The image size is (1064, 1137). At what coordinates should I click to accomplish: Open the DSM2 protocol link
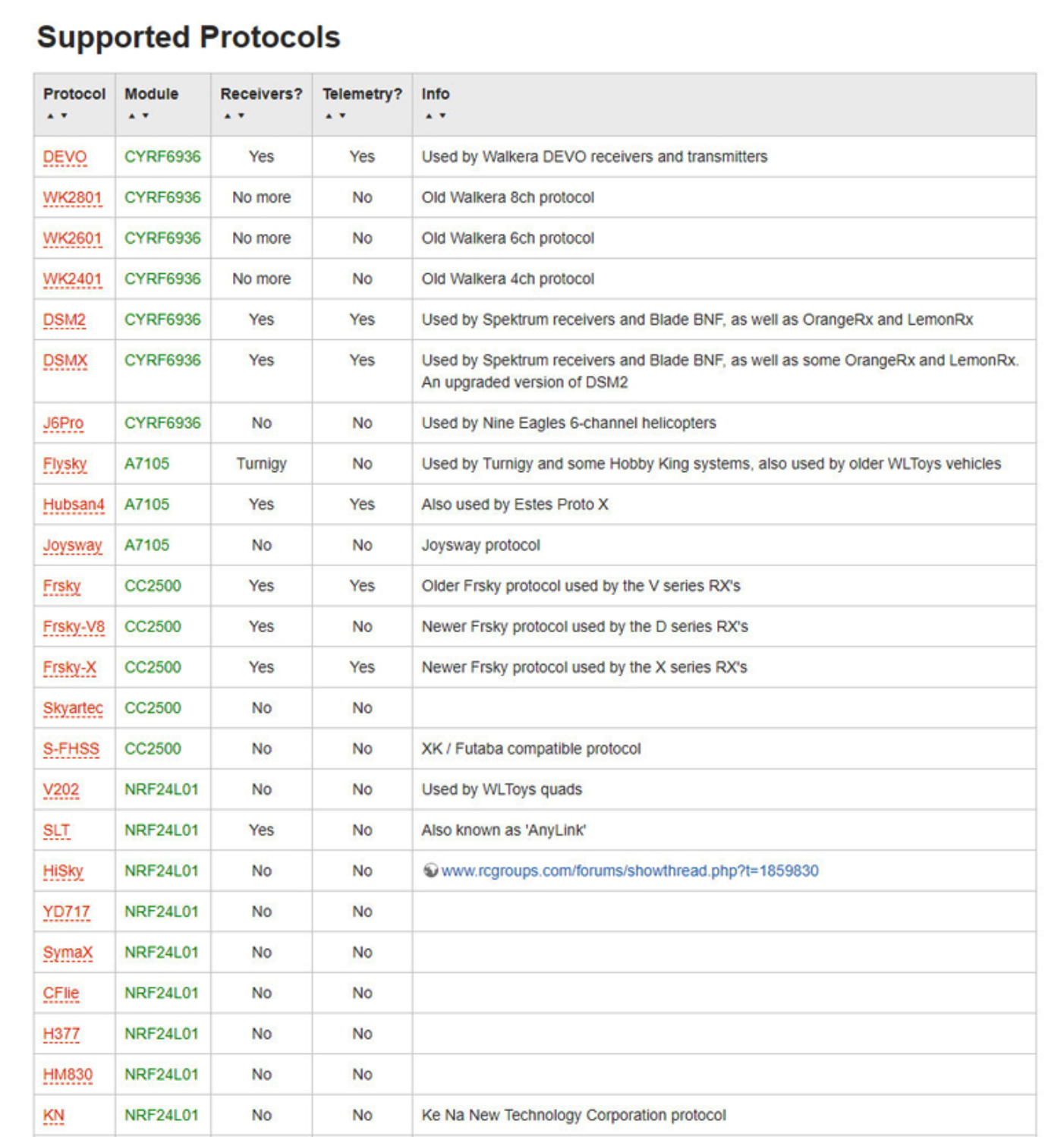tap(65, 320)
